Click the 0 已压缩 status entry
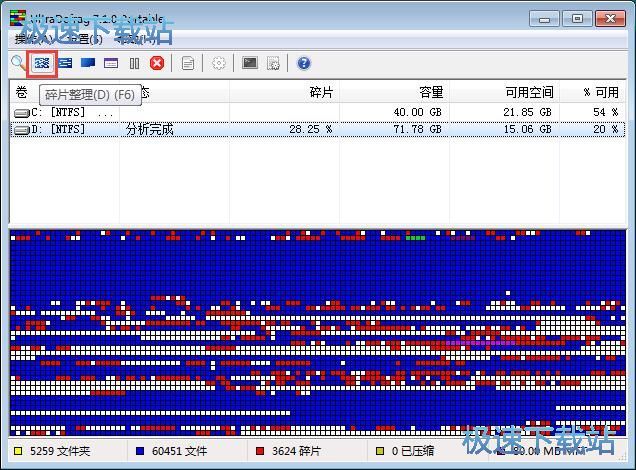 [413, 451]
